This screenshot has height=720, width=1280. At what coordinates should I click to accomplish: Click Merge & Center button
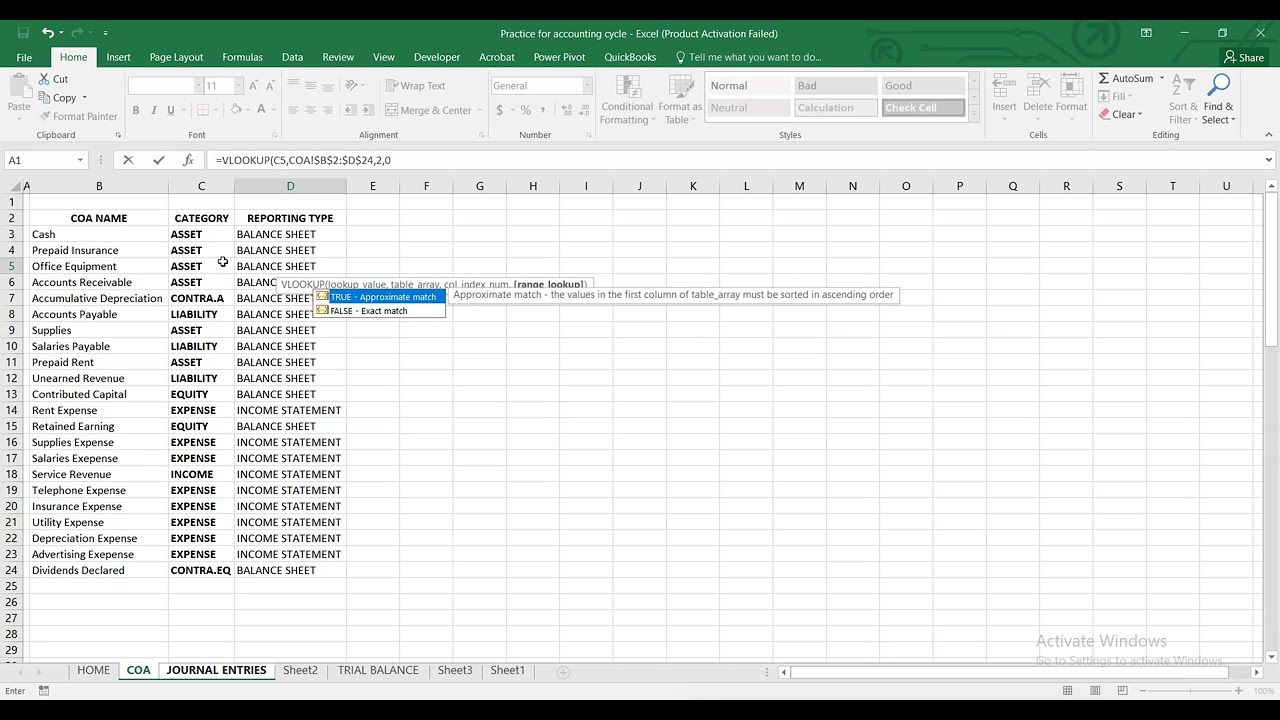[428, 110]
